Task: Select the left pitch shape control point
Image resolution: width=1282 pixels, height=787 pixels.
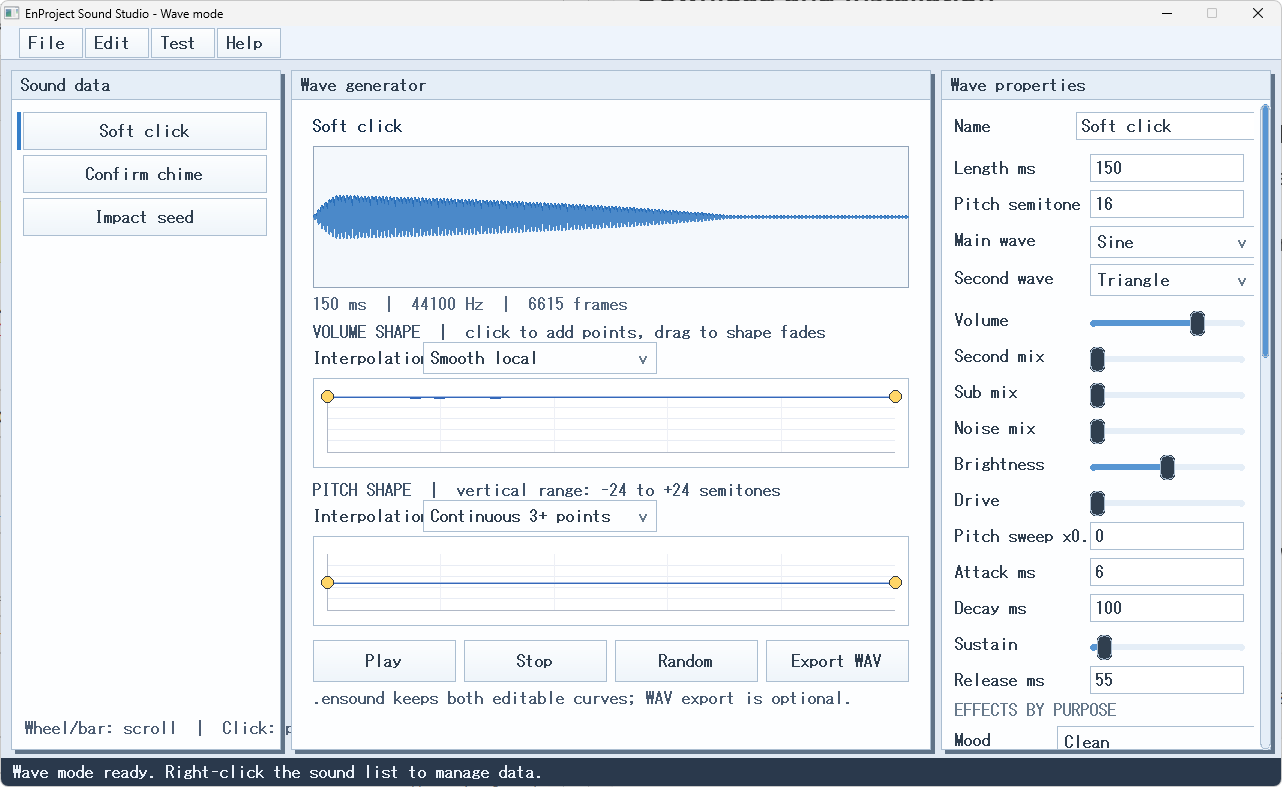Action: tap(327, 582)
